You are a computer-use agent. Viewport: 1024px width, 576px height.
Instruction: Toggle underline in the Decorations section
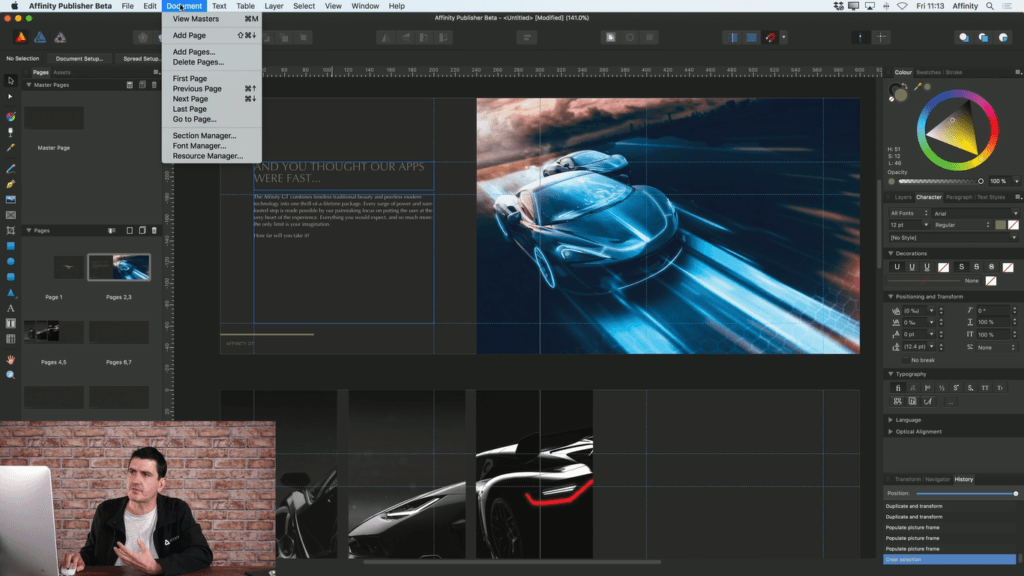(x=897, y=267)
